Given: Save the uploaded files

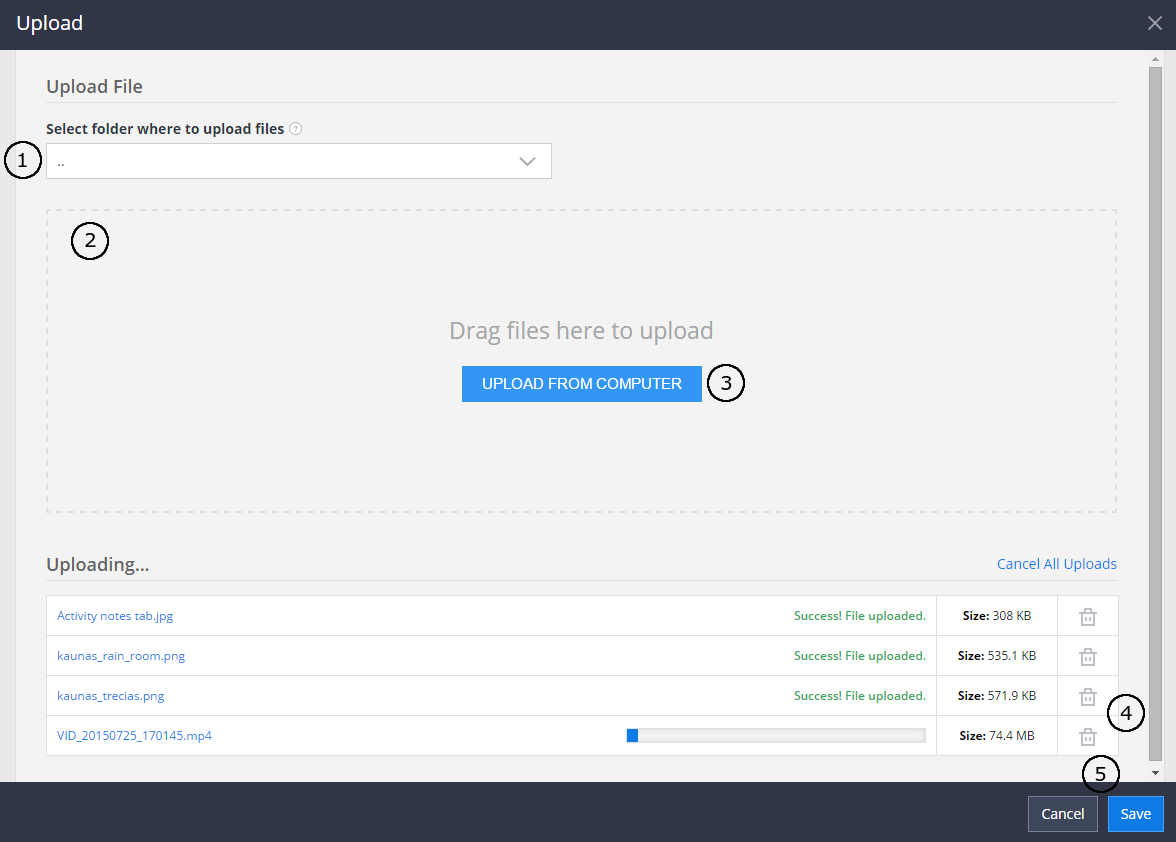Looking at the screenshot, I should 1135,814.
